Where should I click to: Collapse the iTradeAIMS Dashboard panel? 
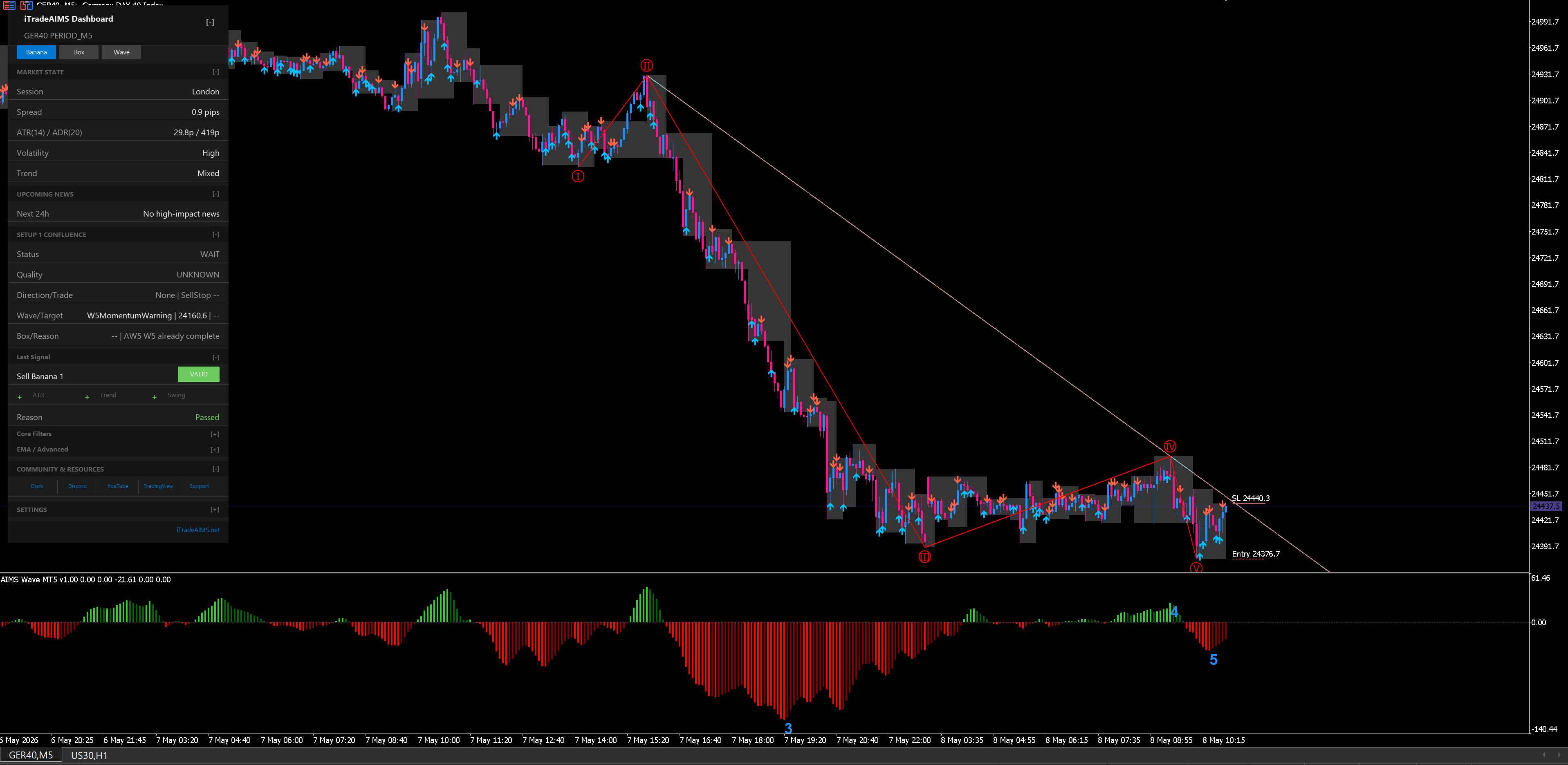(210, 22)
